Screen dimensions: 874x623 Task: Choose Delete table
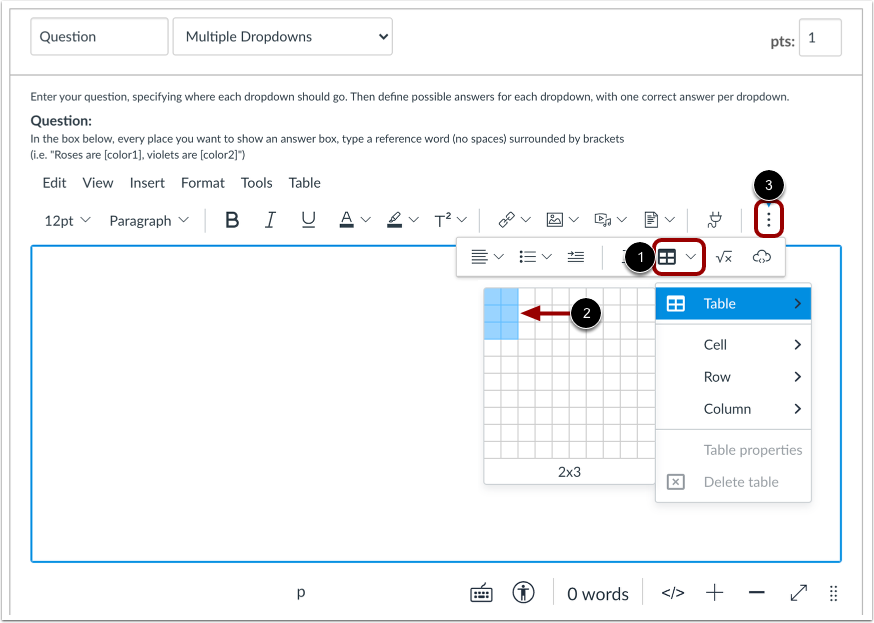(x=733, y=482)
